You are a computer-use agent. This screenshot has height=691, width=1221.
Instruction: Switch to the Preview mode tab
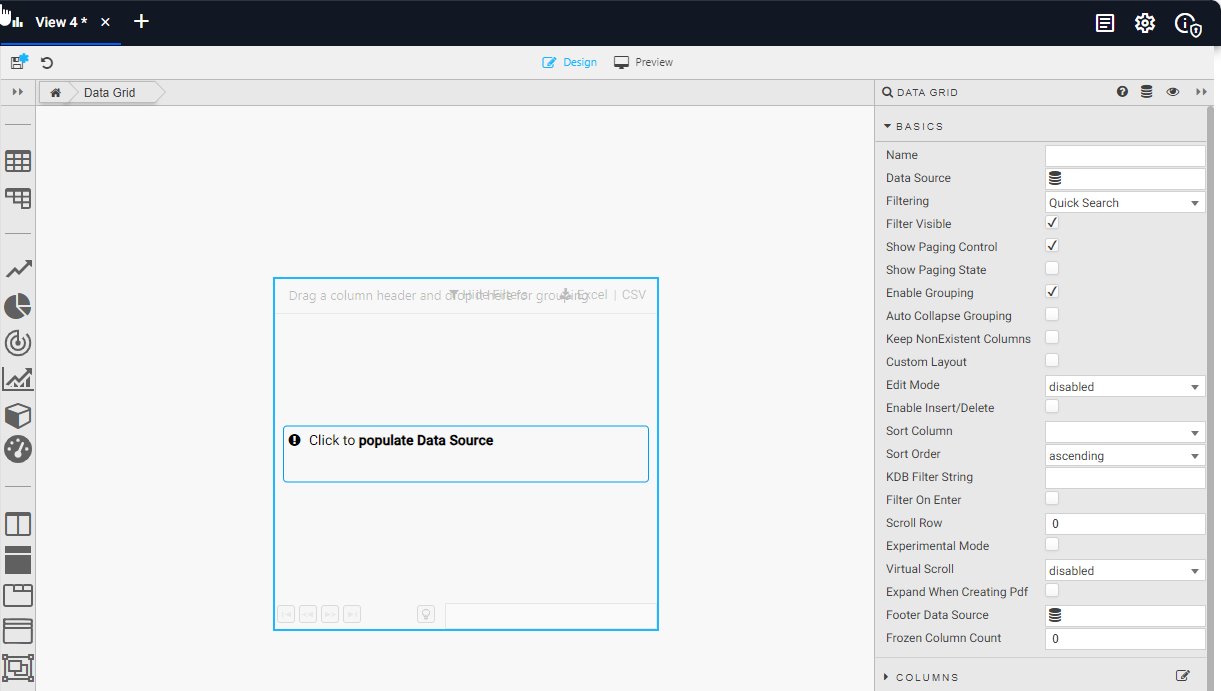pos(643,62)
